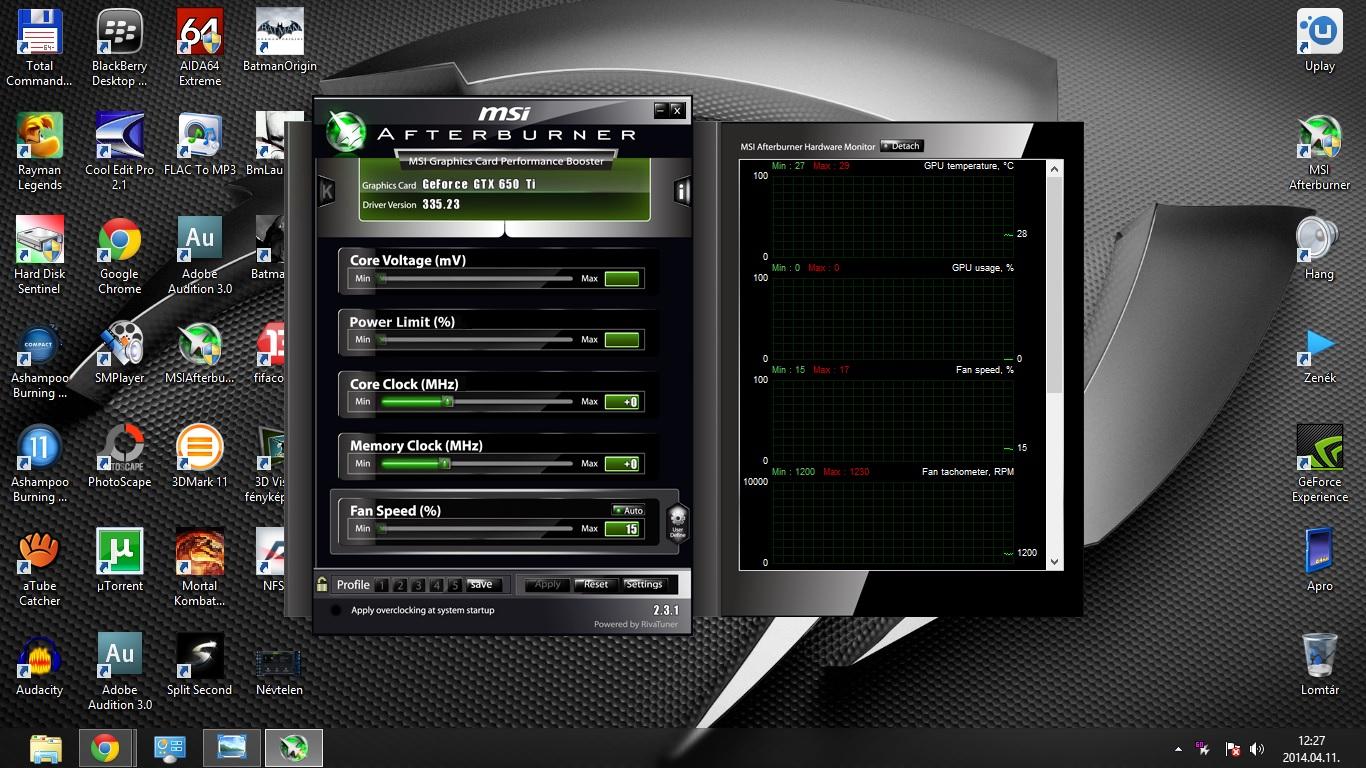This screenshot has width=1366, height=768.
Task: Click the Memory Clock +0 value field
Action: (x=622, y=464)
